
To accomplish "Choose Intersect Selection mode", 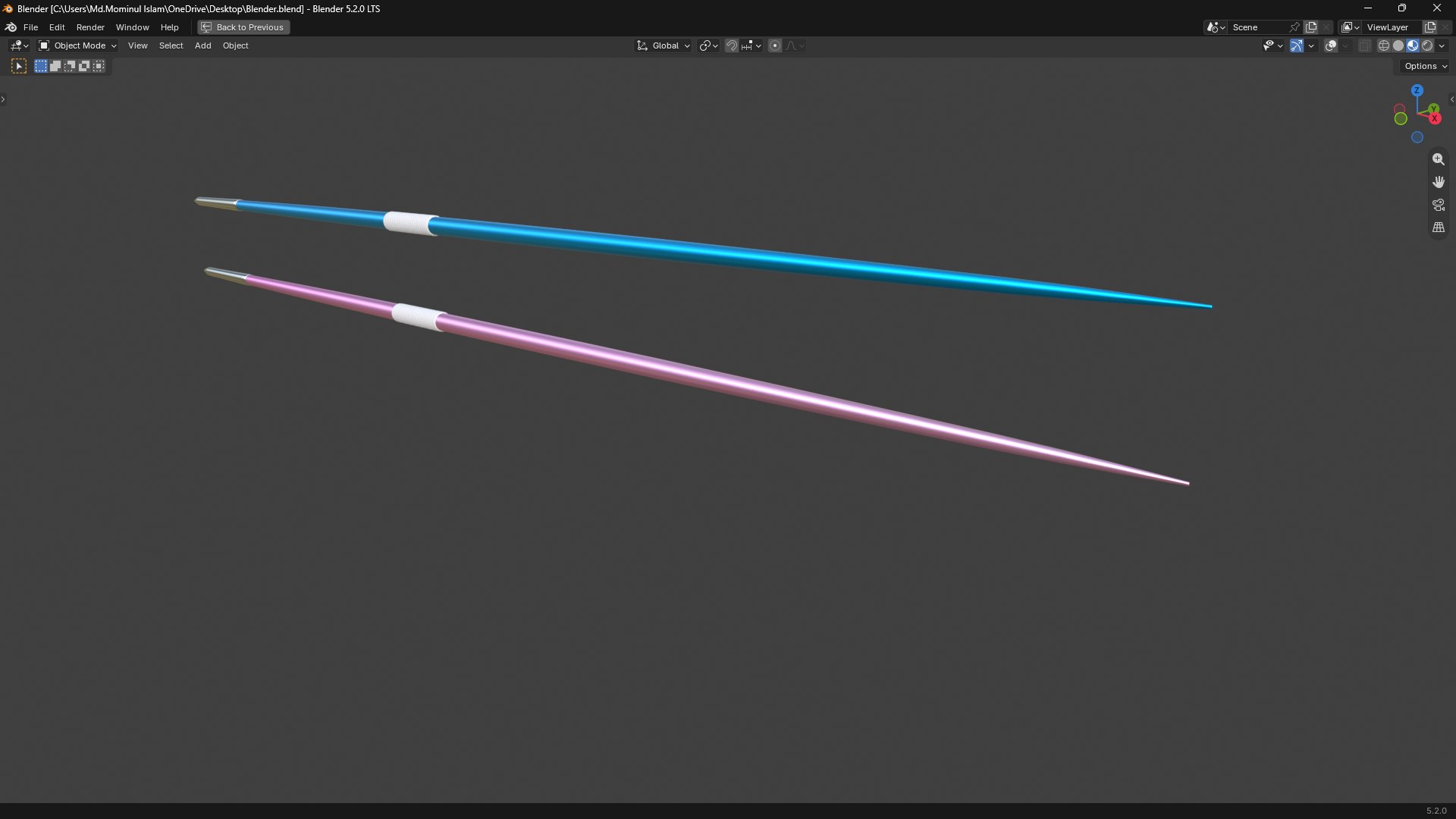I will 99,66.
